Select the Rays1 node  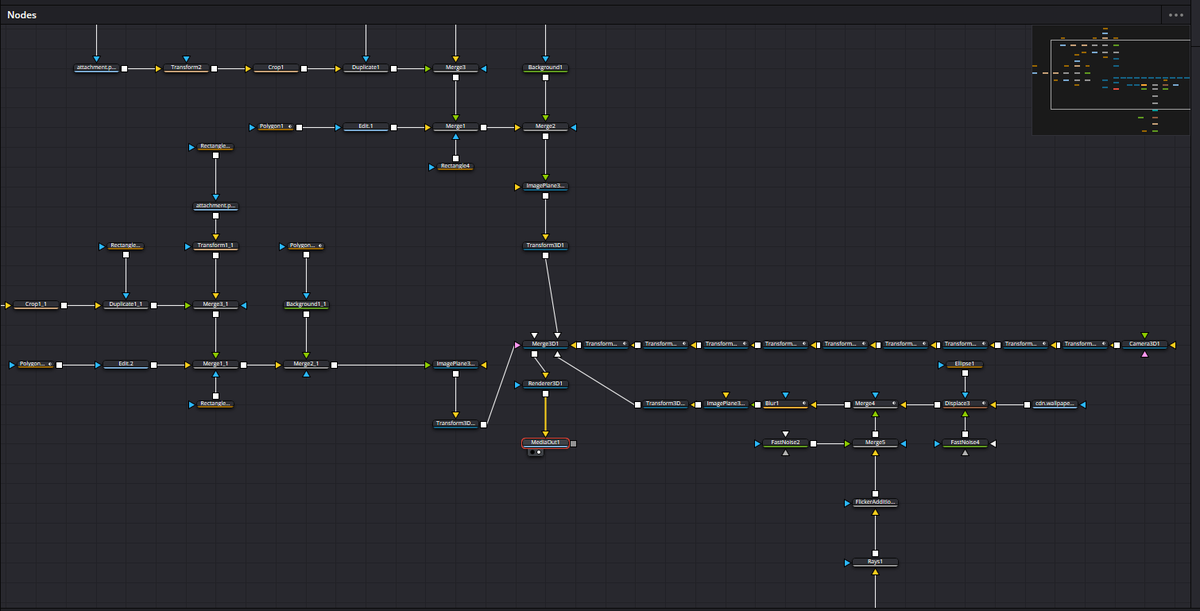pyautogui.click(x=875, y=563)
